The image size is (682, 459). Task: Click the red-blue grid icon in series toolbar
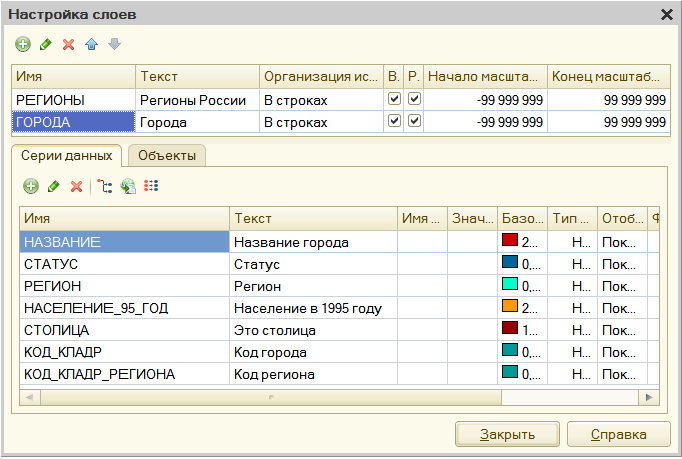click(x=151, y=186)
